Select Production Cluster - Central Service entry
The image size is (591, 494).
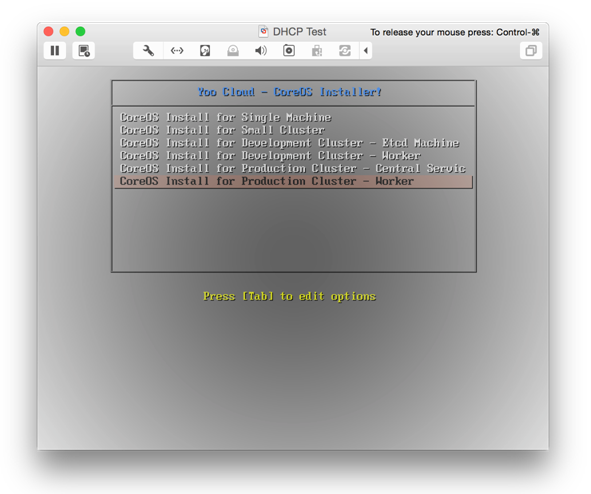[292, 168]
